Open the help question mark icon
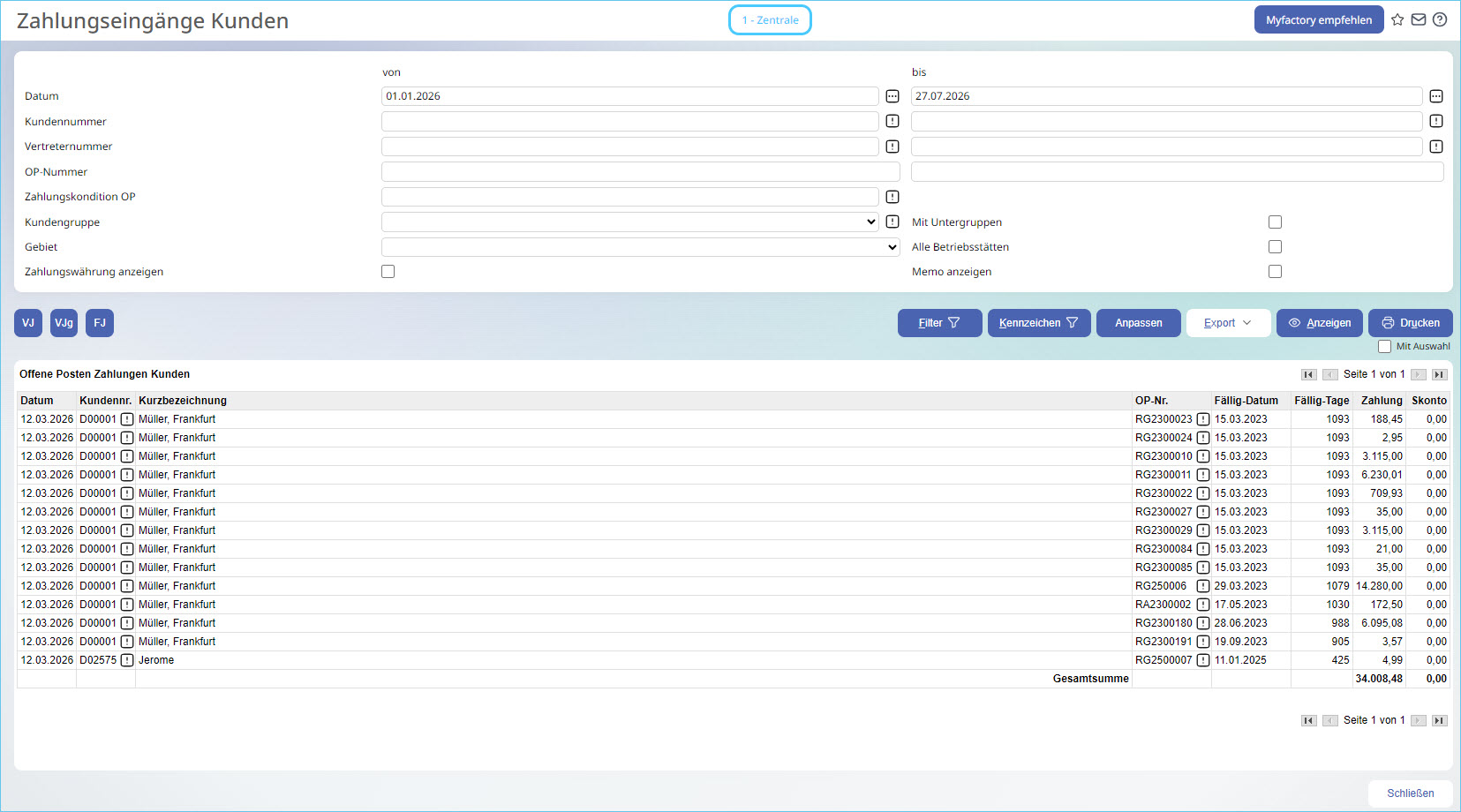 pyautogui.click(x=1440, y=19)
